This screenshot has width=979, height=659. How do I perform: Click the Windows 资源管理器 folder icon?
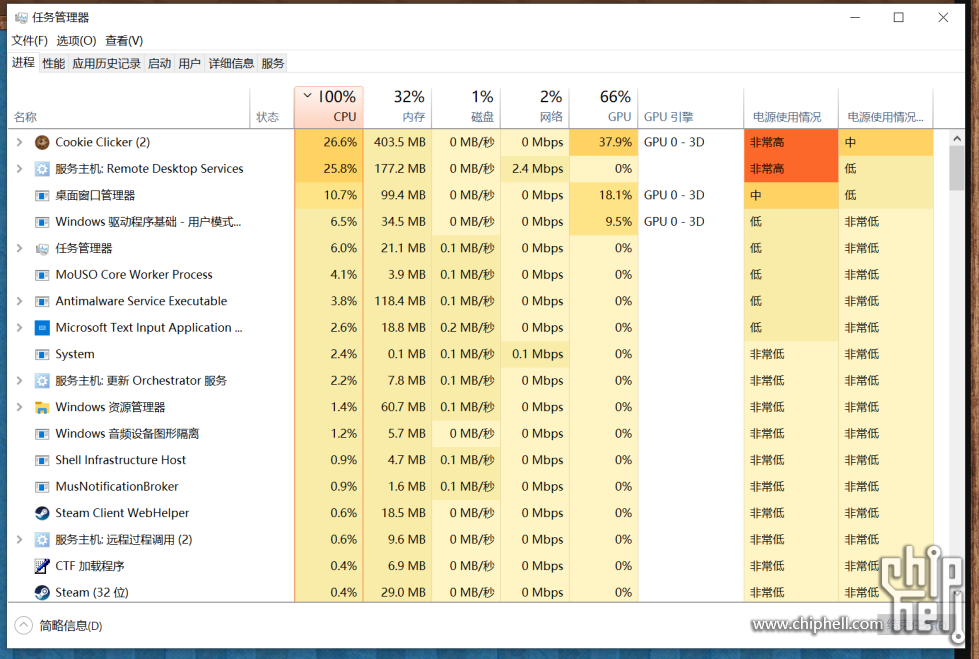point(42,407)
